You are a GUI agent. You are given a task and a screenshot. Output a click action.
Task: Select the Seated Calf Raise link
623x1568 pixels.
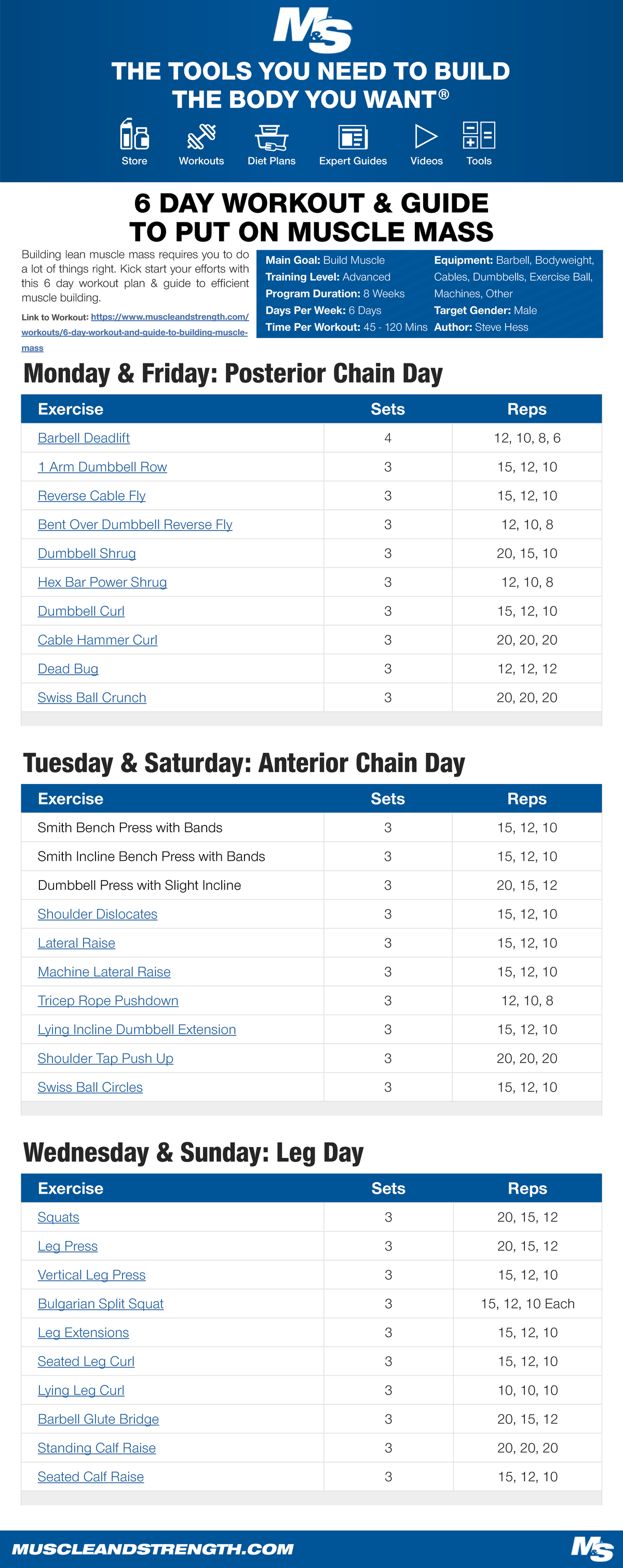click(91, 1477)
